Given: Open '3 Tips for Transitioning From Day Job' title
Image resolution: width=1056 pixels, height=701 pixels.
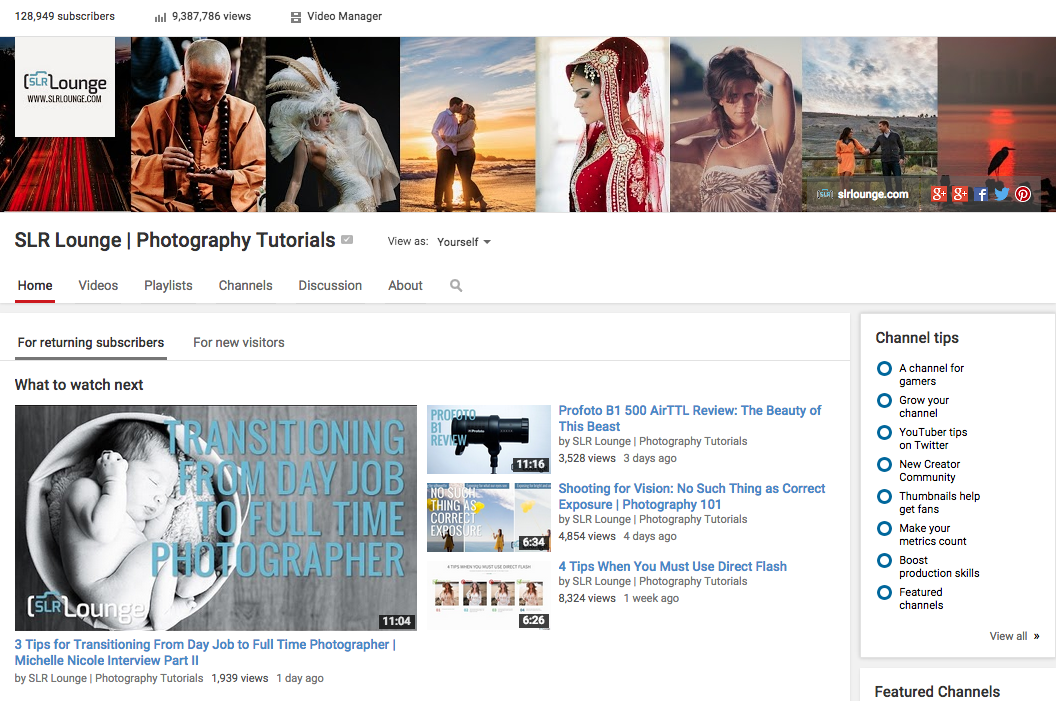Looking at the screenshot, I should (205, 653).
